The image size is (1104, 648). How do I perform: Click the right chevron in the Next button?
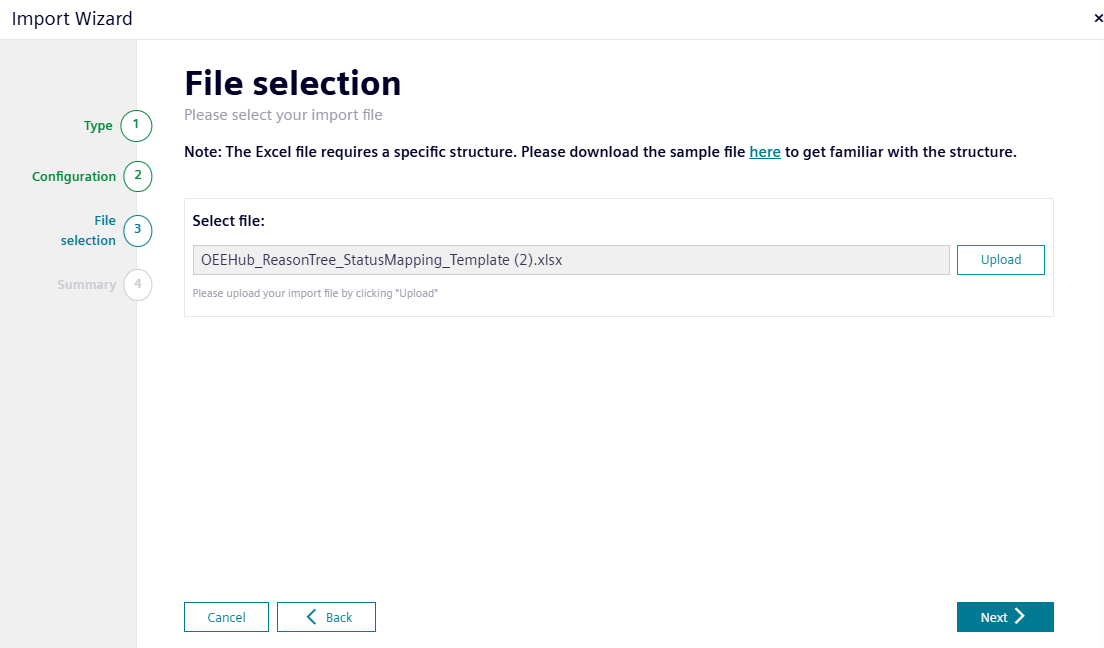coord(1020,616)
